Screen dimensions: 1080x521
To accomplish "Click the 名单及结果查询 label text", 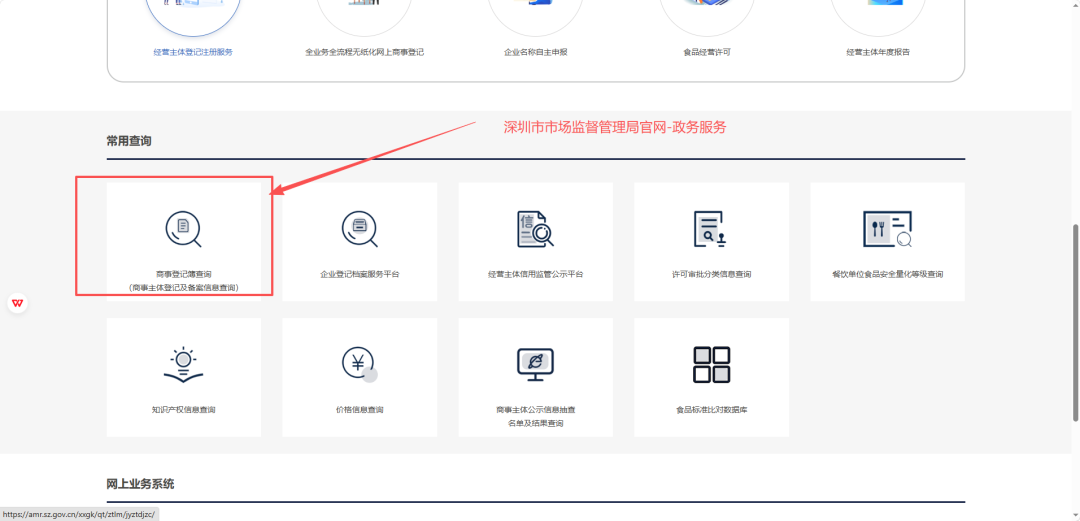I will [535, 423].
